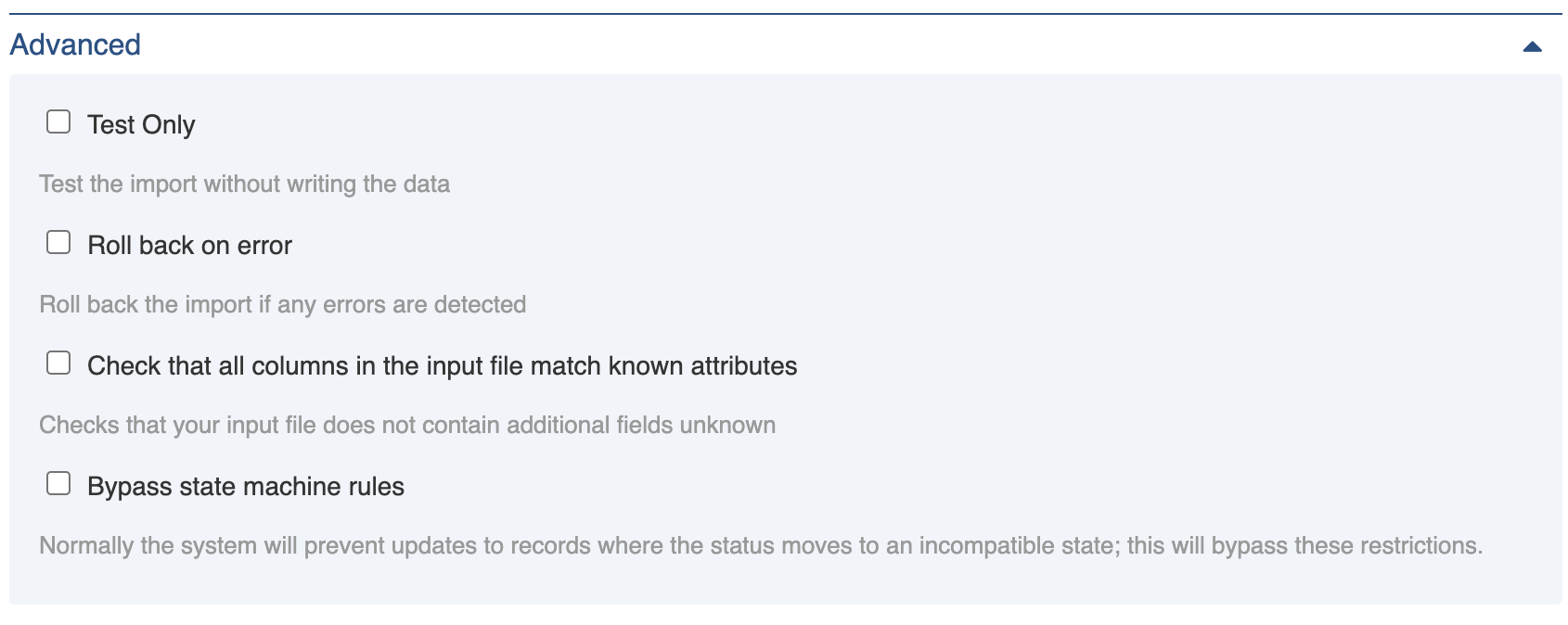
Task: Tick the Roll back on error checkbox
Action: 58,243
